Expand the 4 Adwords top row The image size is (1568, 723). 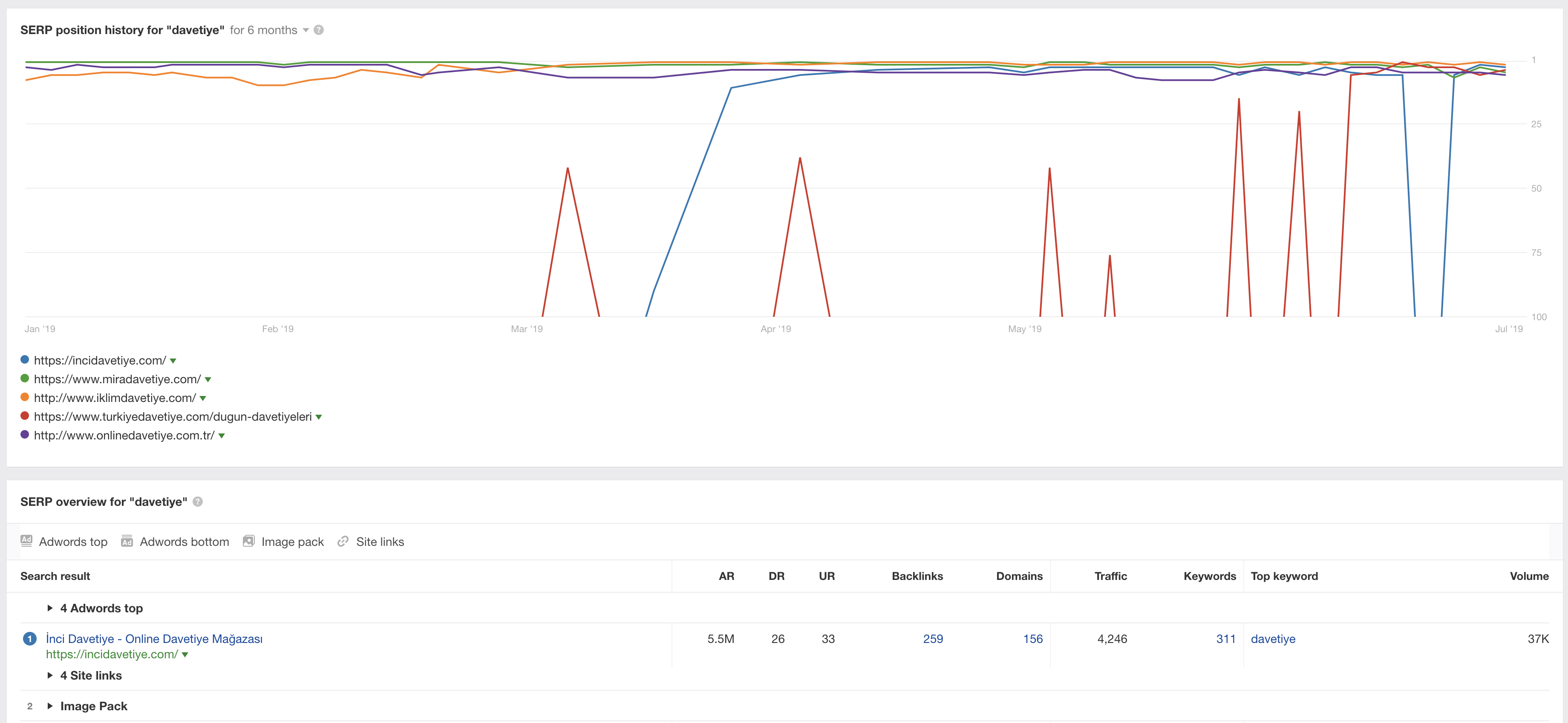pos(95,608)
